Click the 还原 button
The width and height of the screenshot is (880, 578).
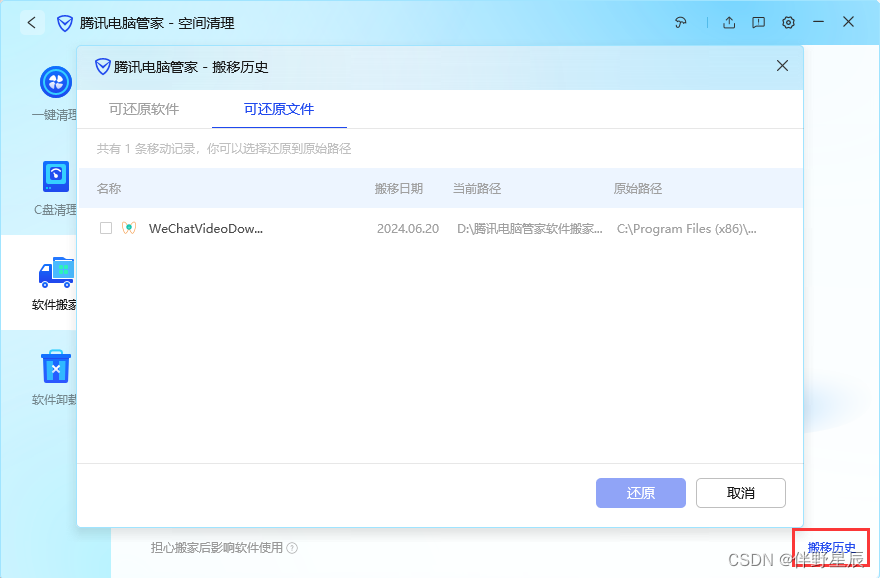(640, 493)
